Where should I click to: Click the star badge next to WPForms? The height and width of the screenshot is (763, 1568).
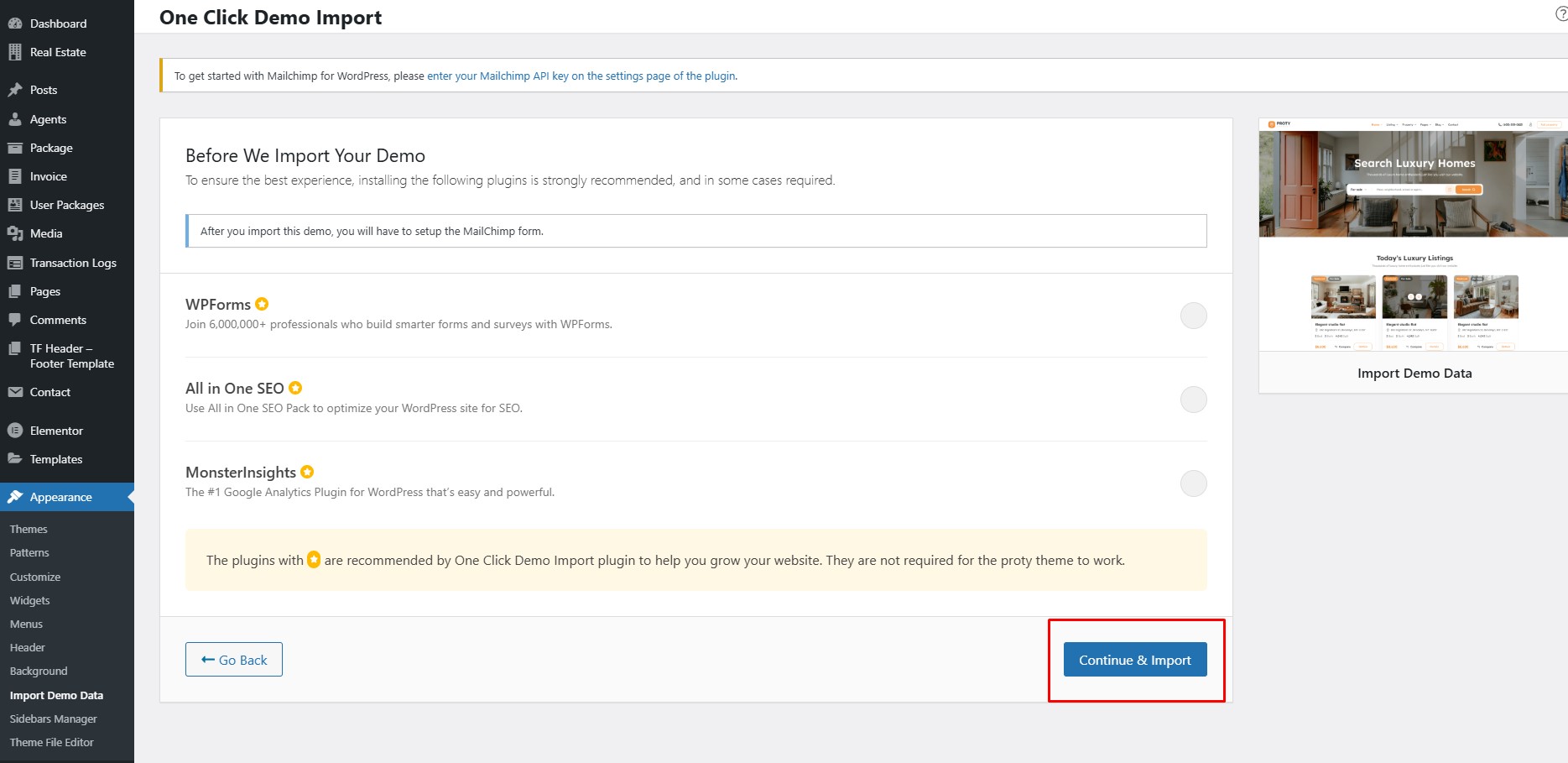tap(262, 304)
